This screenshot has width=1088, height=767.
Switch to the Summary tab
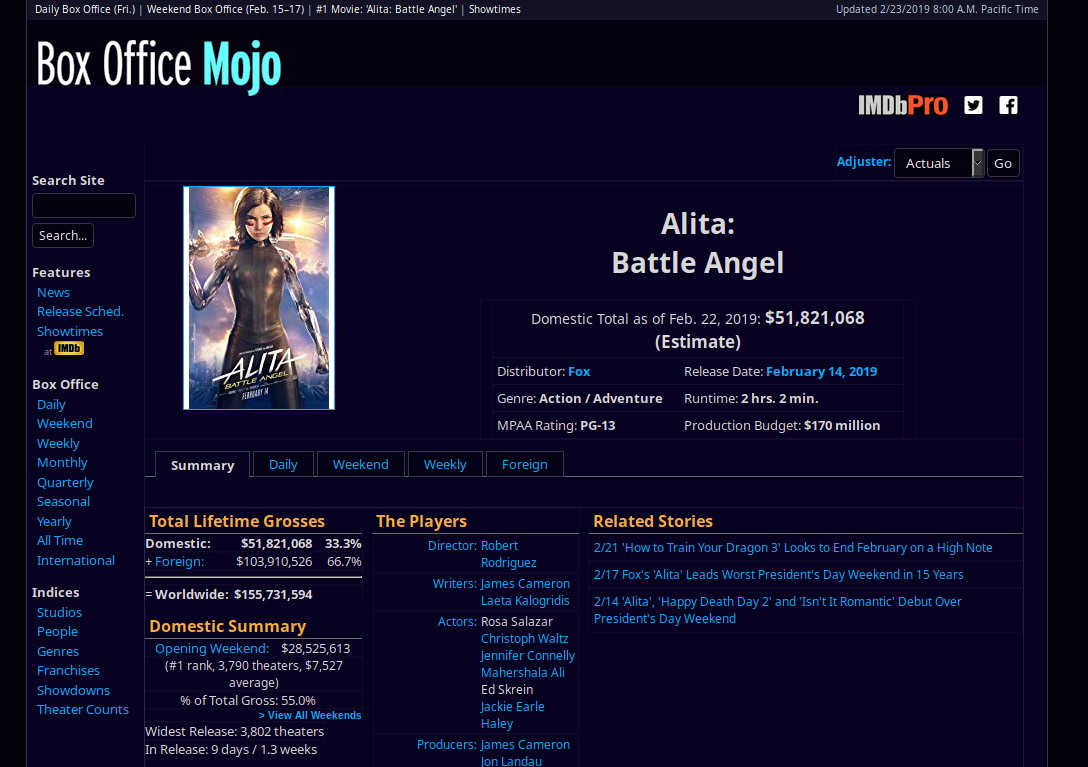click(x=202, y=464)
